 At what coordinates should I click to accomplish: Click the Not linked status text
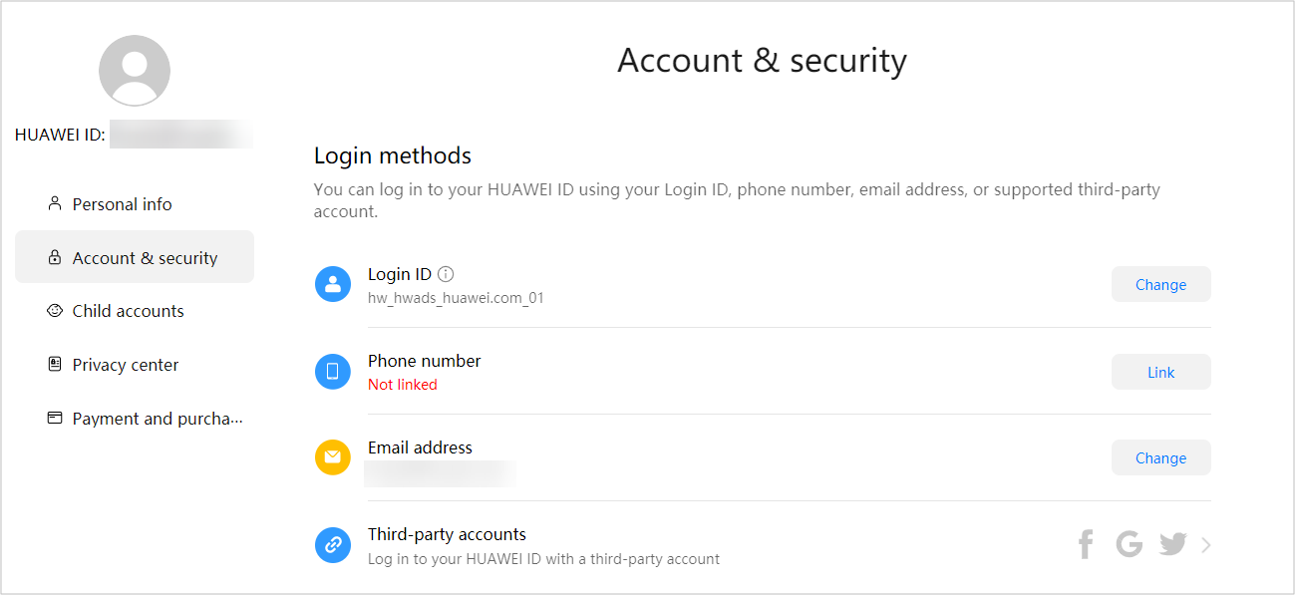click(x=402, y=384)
